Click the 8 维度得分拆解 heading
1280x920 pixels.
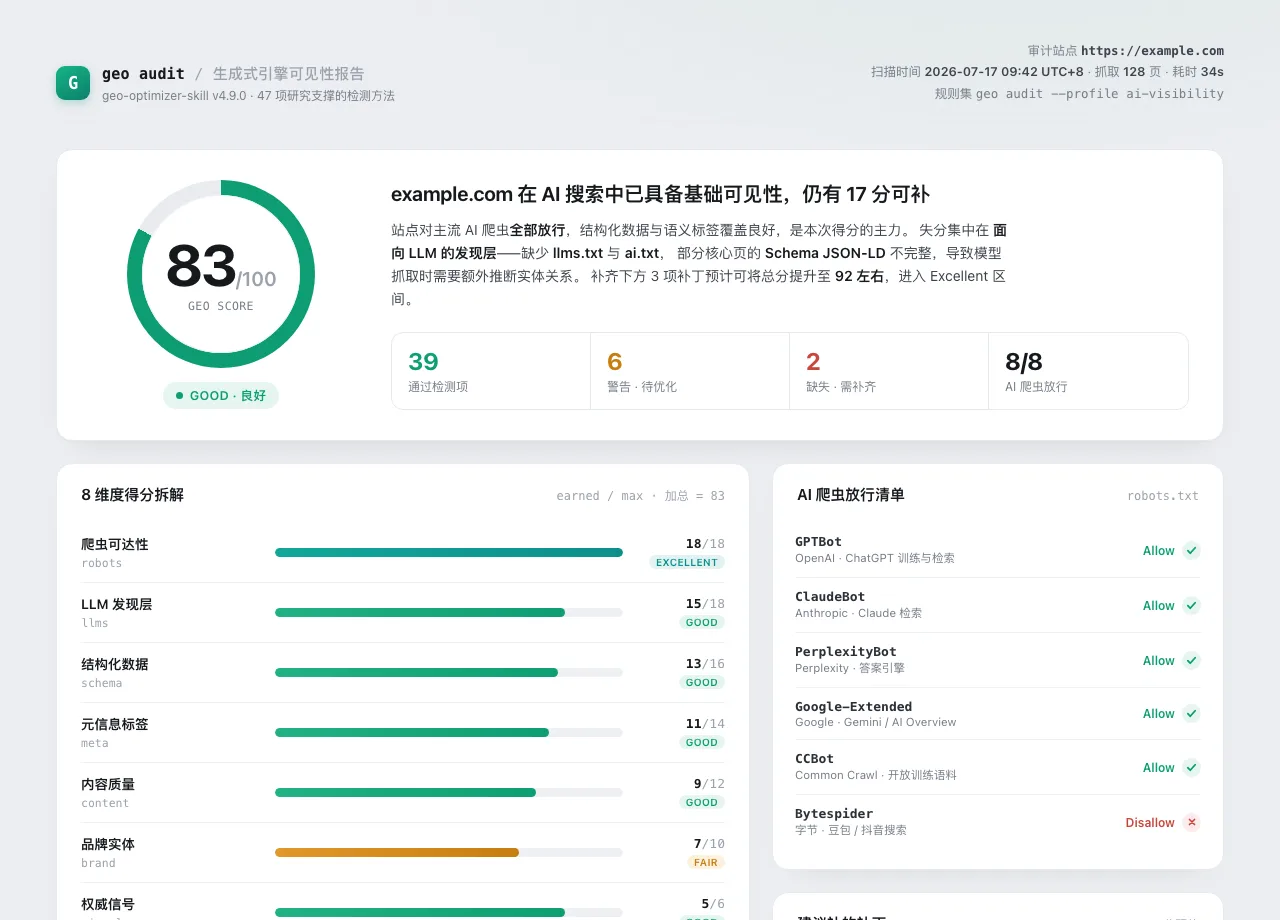[x=133, y=495]
